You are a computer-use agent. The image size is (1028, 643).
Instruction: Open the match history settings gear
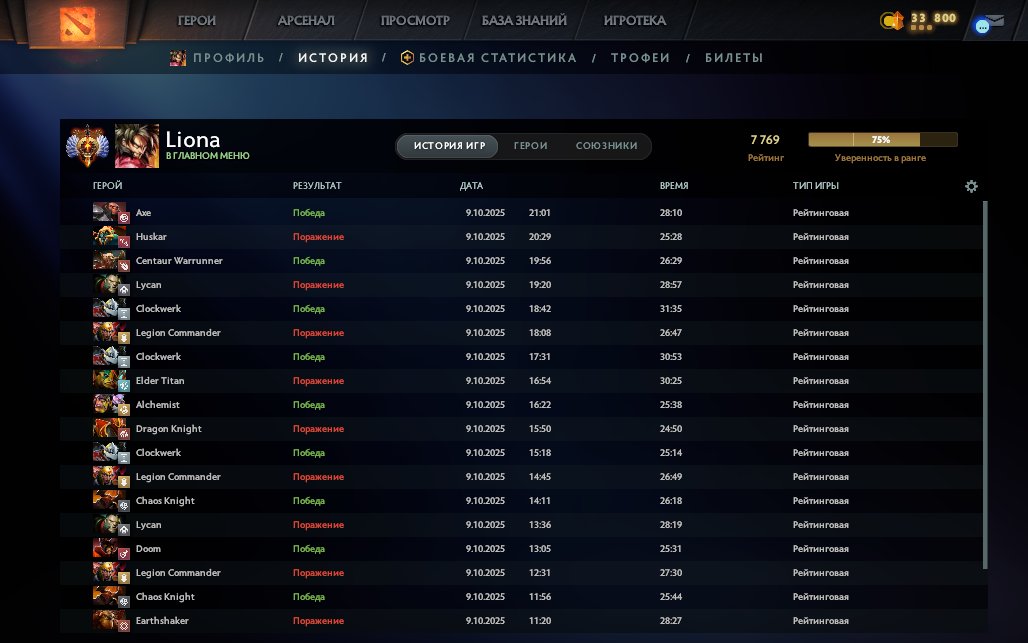[970, 187]
